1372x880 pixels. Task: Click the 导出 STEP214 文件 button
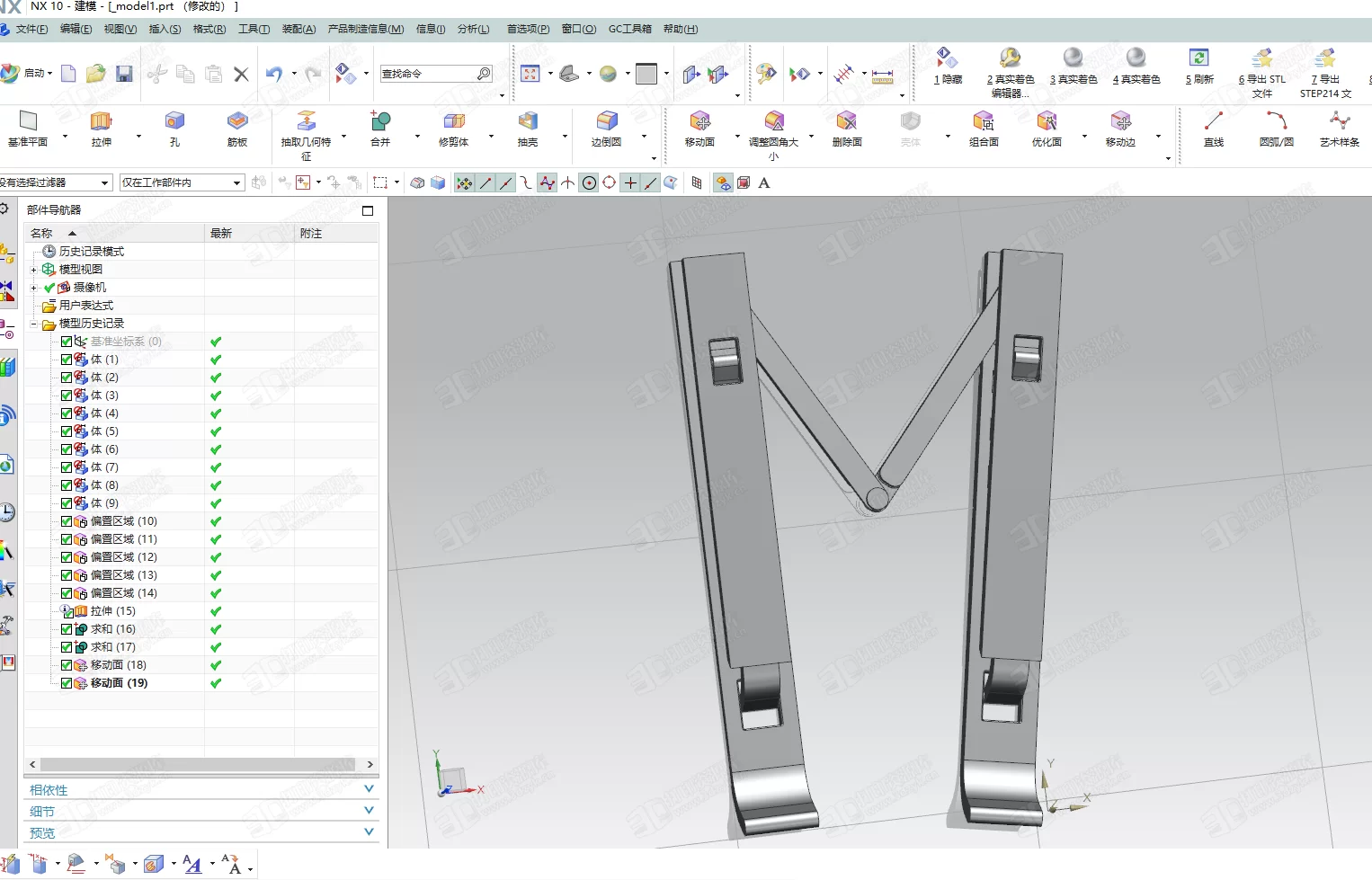[1325, 73]
